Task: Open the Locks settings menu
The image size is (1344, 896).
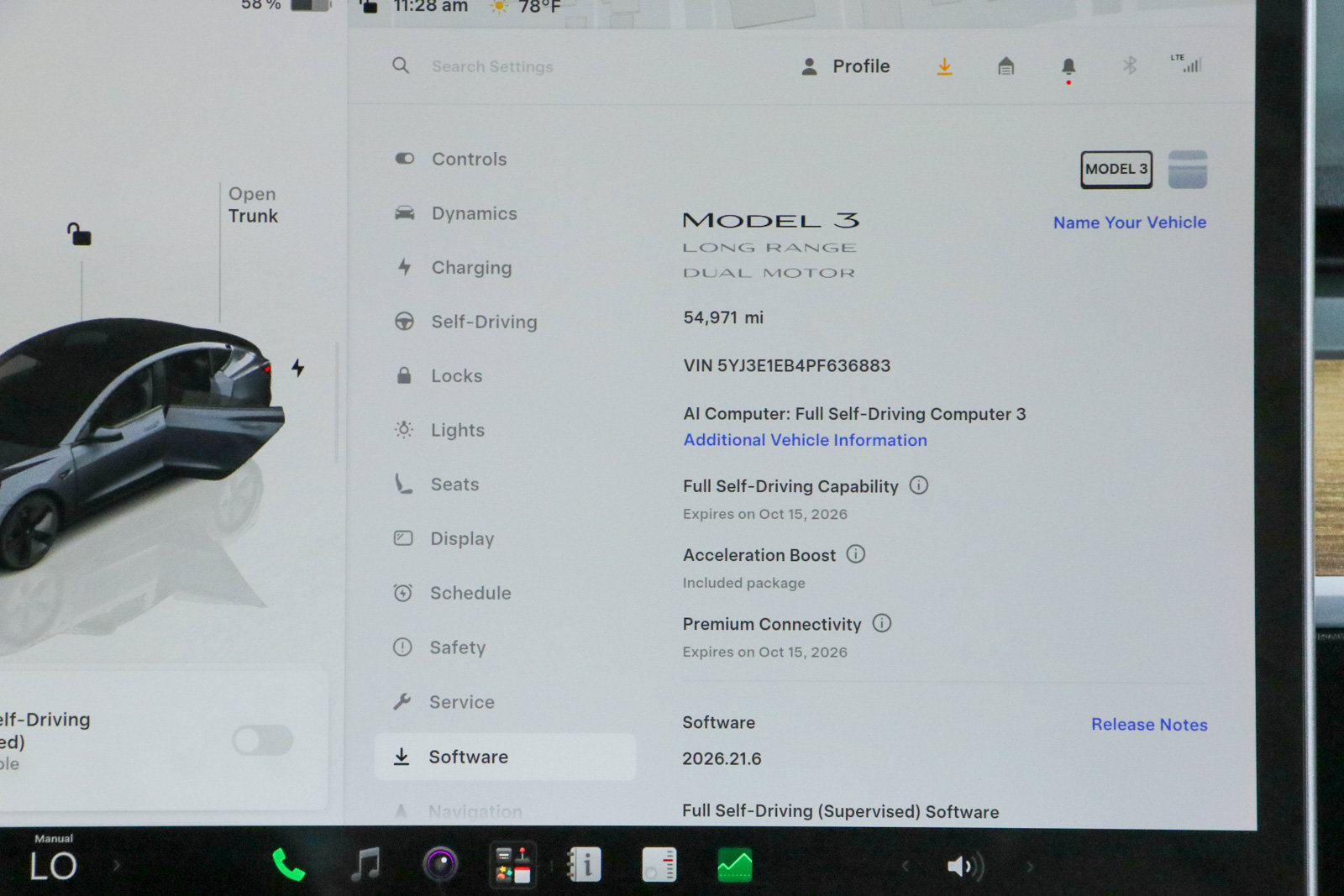Action: tap(438, 375)
